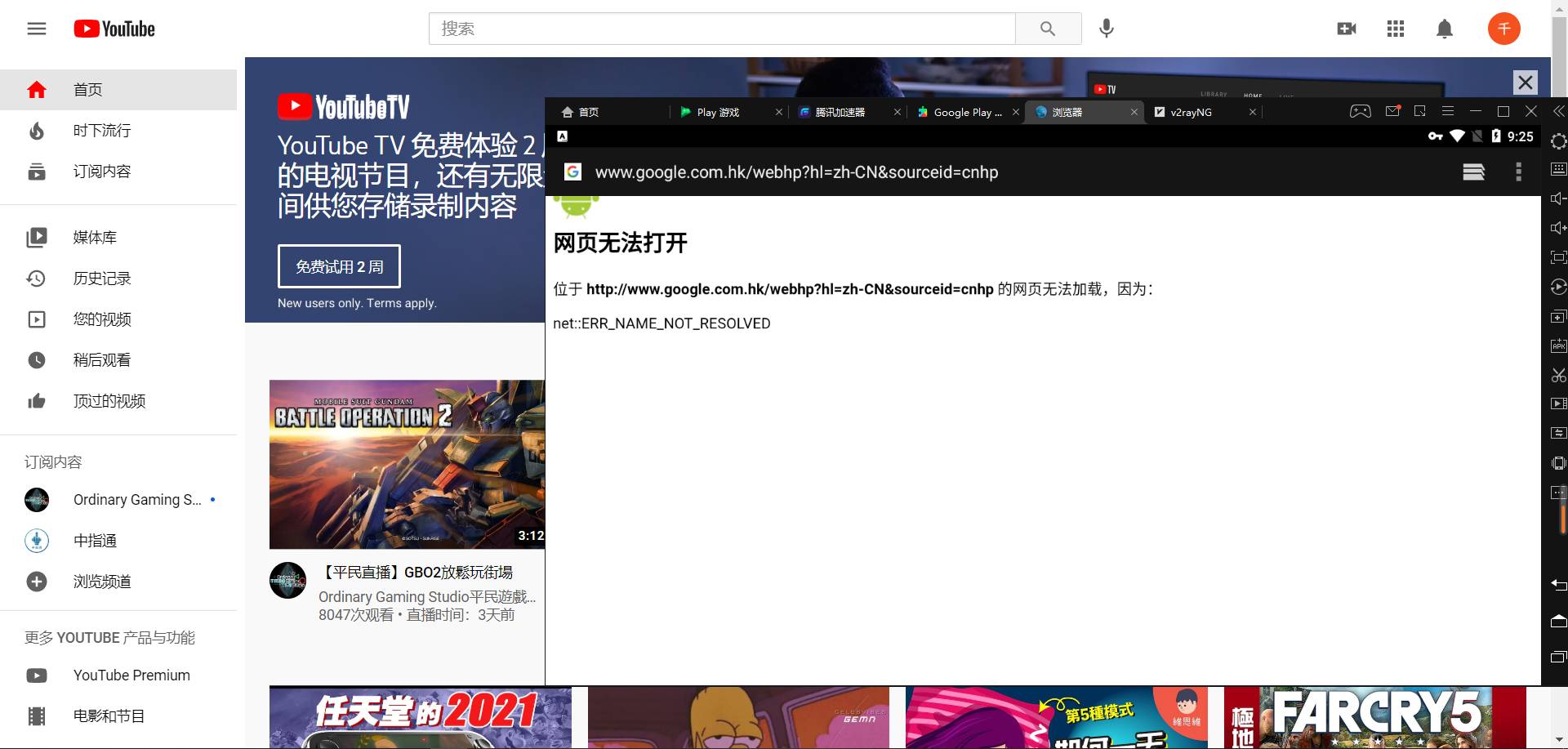
Task: Switch to the Play 游戏 tab
Action: pyautogui.click(x=717, y=112)
